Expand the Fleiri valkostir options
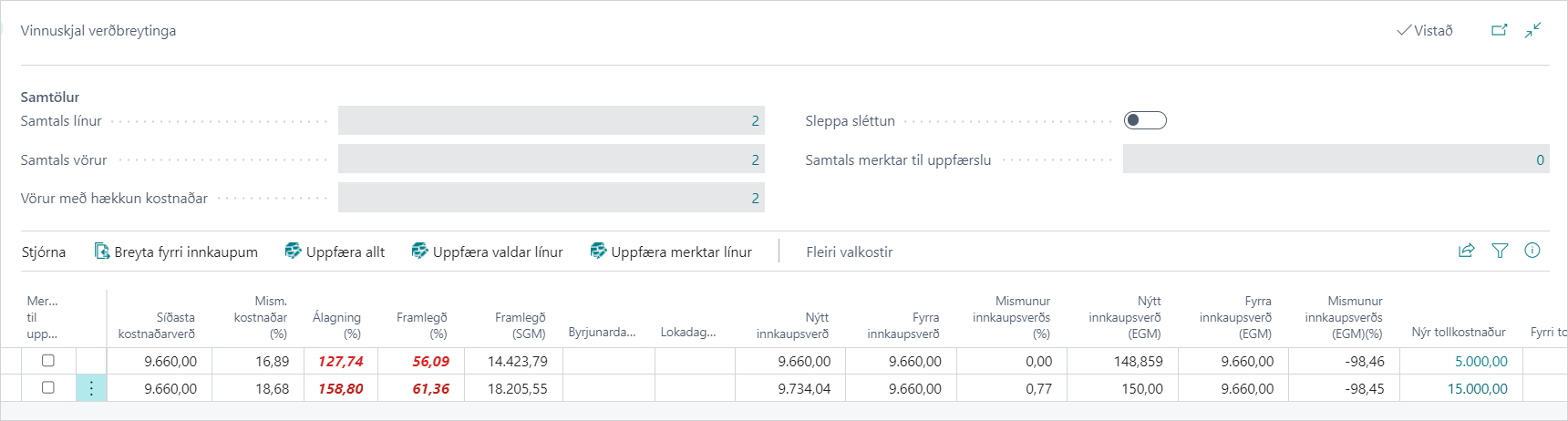The image size is (1568, 421). (849, 252)
